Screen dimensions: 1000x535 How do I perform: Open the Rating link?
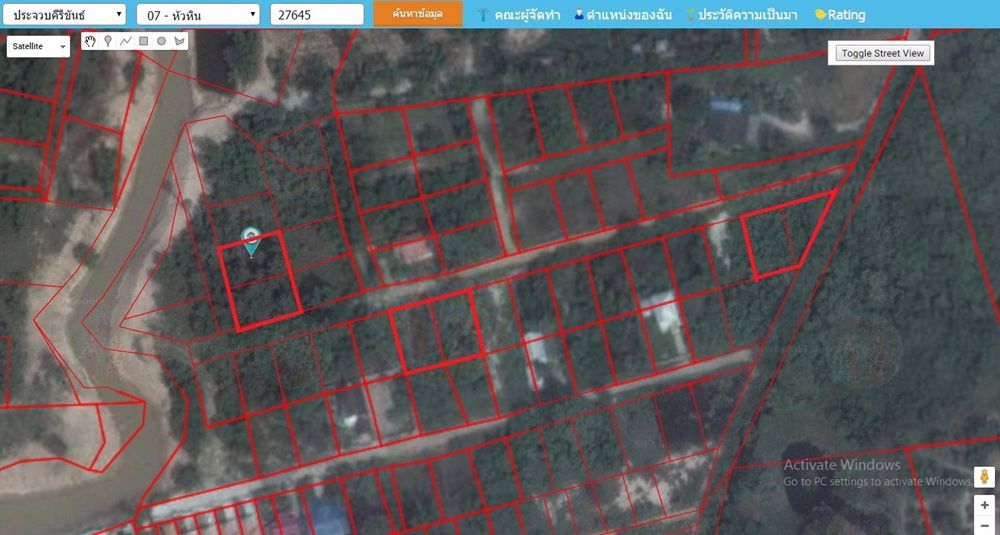tap(840, 15)
